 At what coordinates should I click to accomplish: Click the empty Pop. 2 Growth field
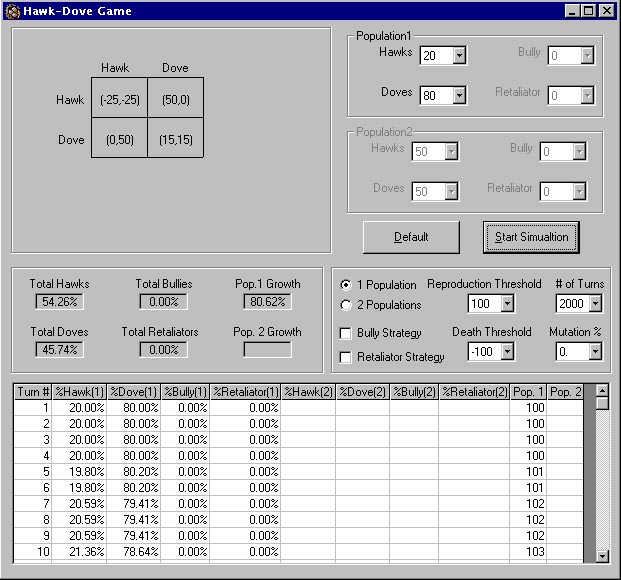[267, 349]
